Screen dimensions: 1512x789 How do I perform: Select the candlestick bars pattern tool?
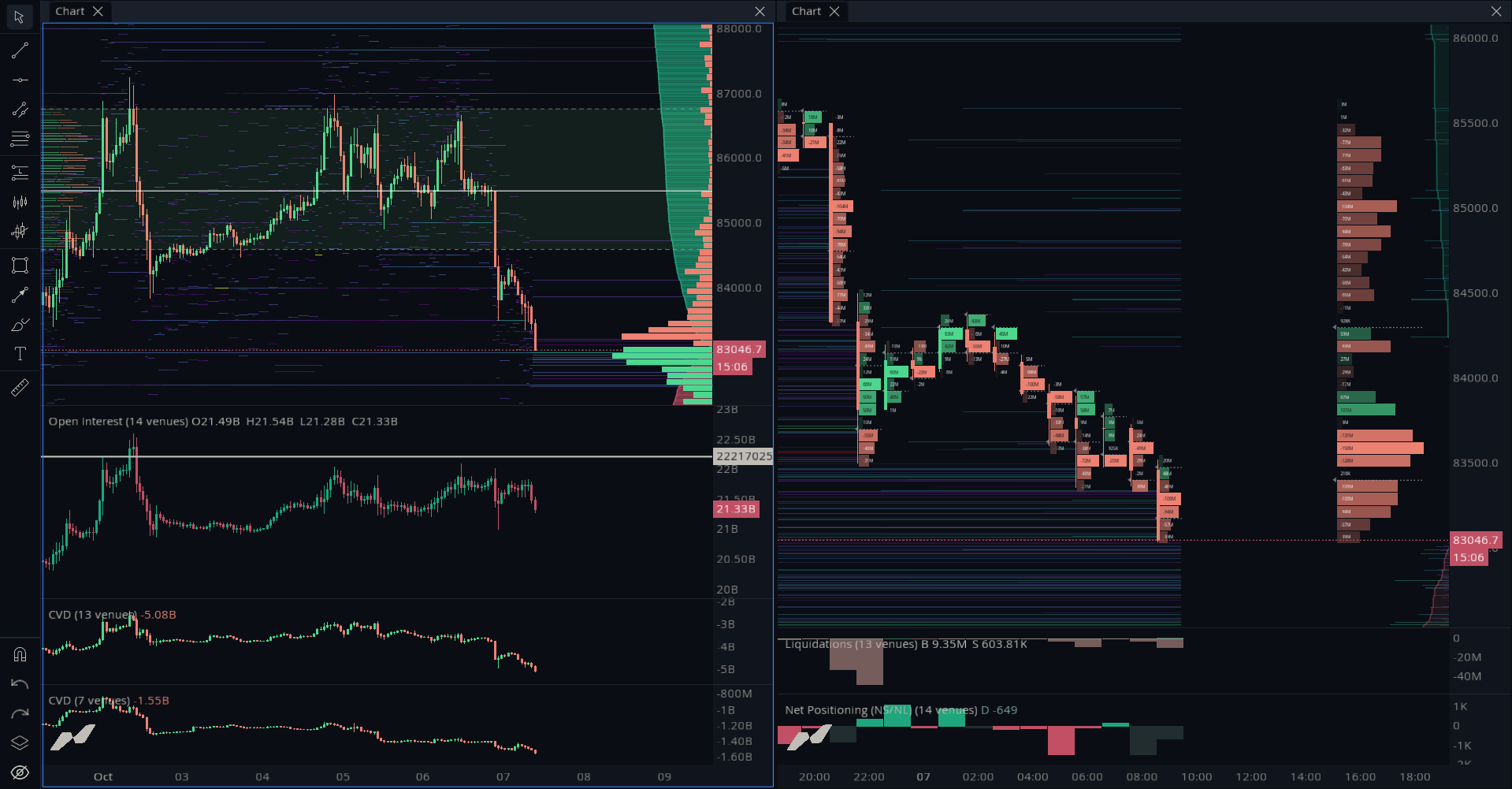pos(20,203)
